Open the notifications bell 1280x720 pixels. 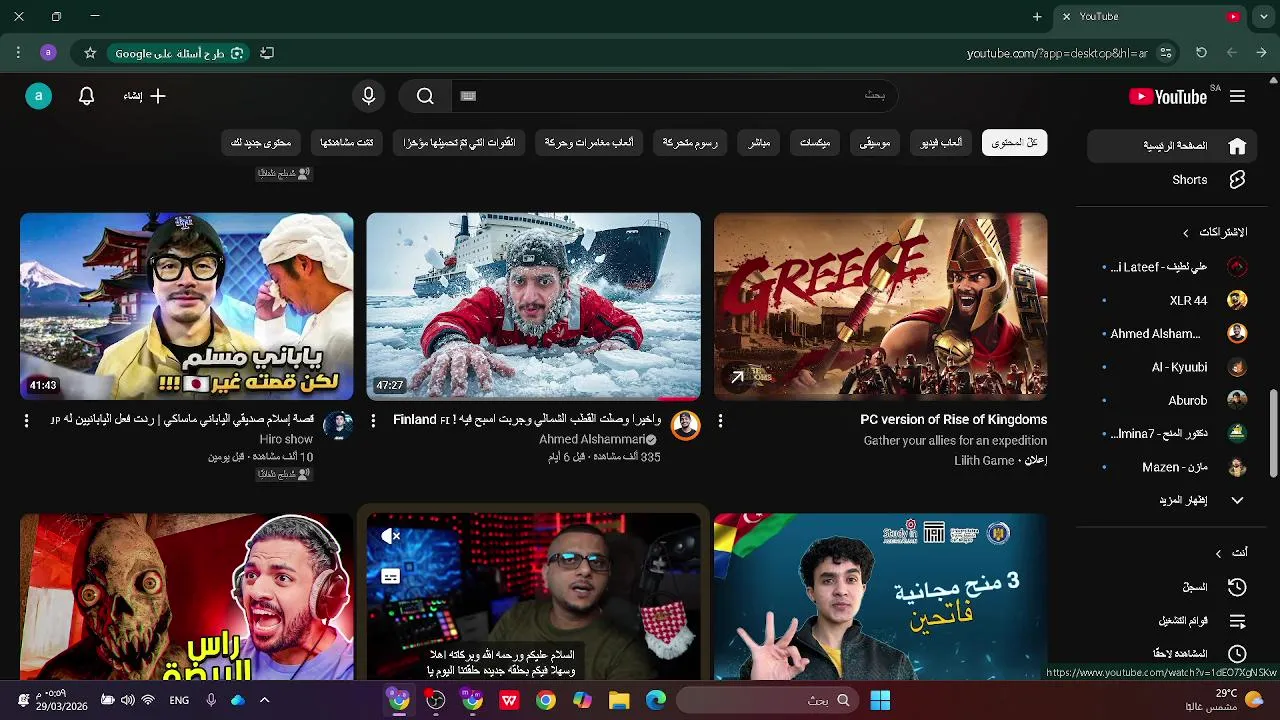click(86, 96)
